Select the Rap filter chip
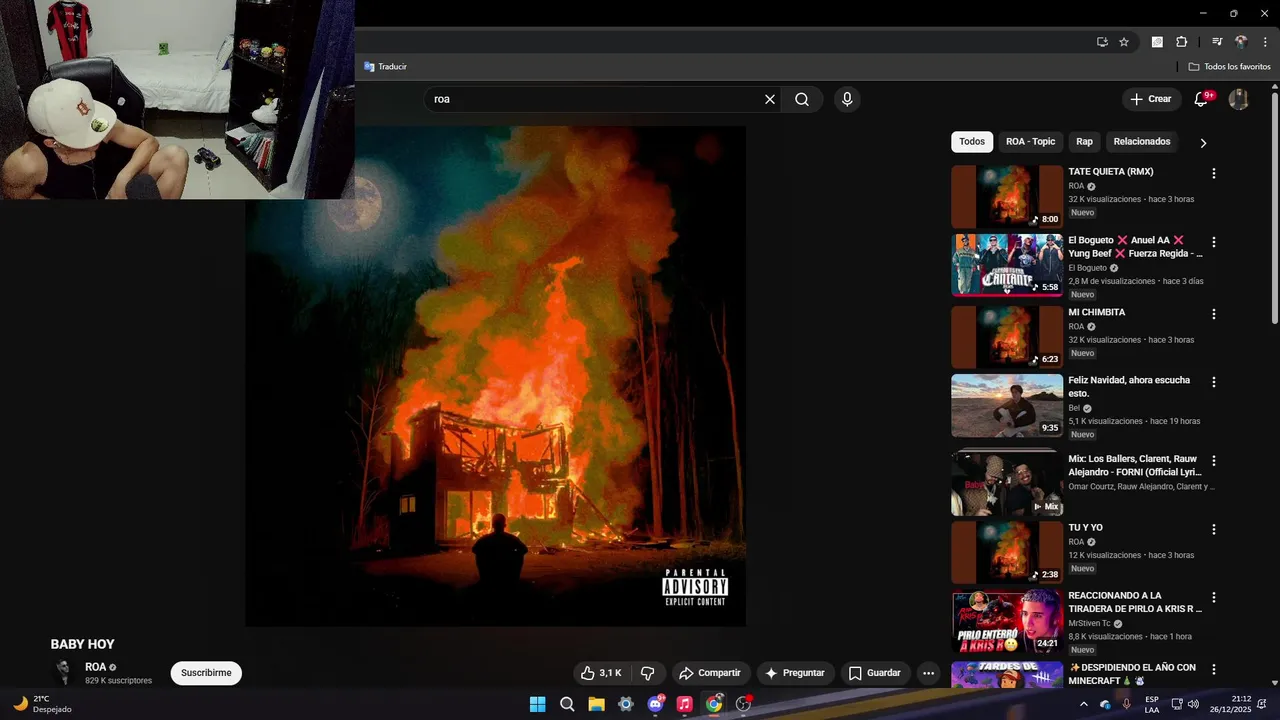The height and width of the screenshot is (720, 1280). (x=1084, y=142)
